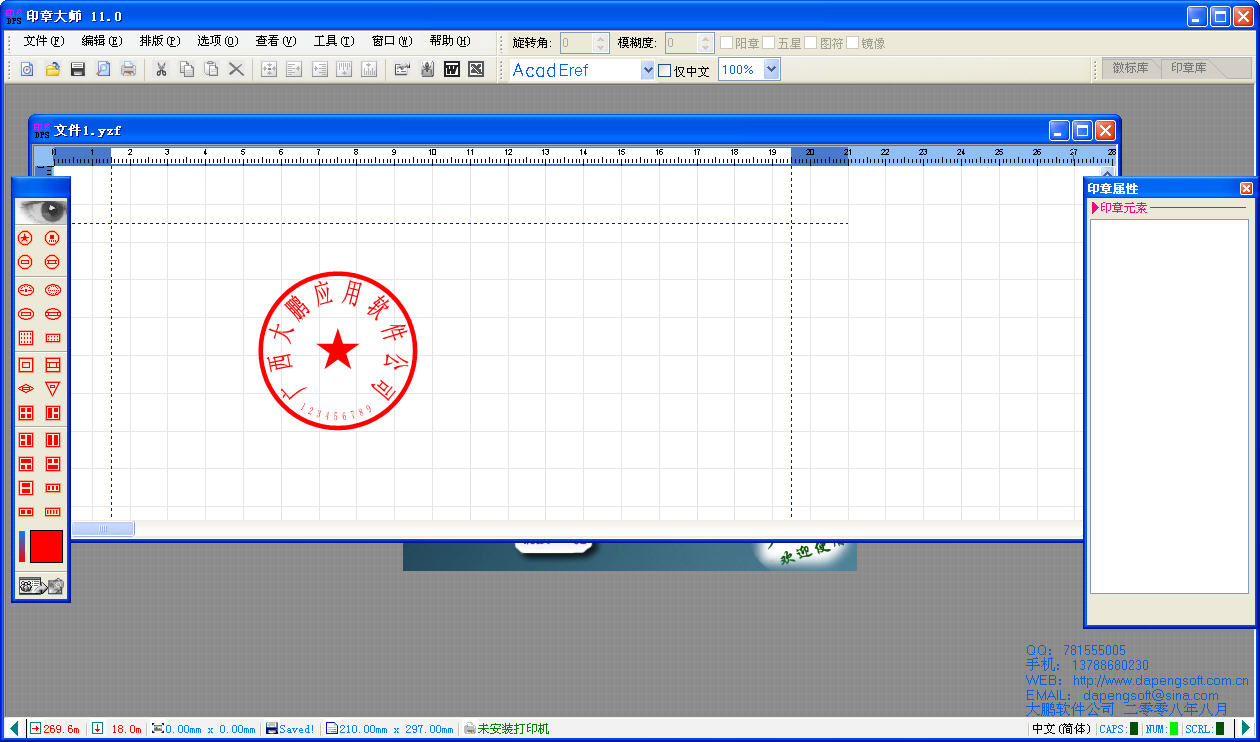
Task: Click the large red color swatch
Action: (x=46, y=546)
